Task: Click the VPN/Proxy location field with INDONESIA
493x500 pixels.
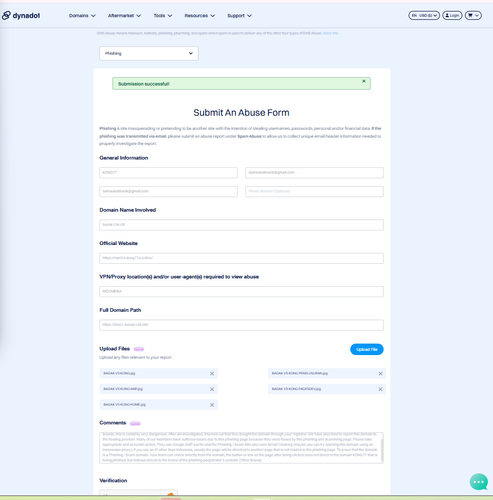Action: pyautogui.click(x=241, y=291)
